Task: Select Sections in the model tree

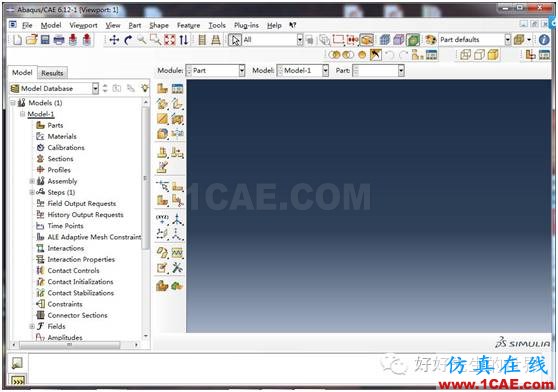Action: pos(60,159)
